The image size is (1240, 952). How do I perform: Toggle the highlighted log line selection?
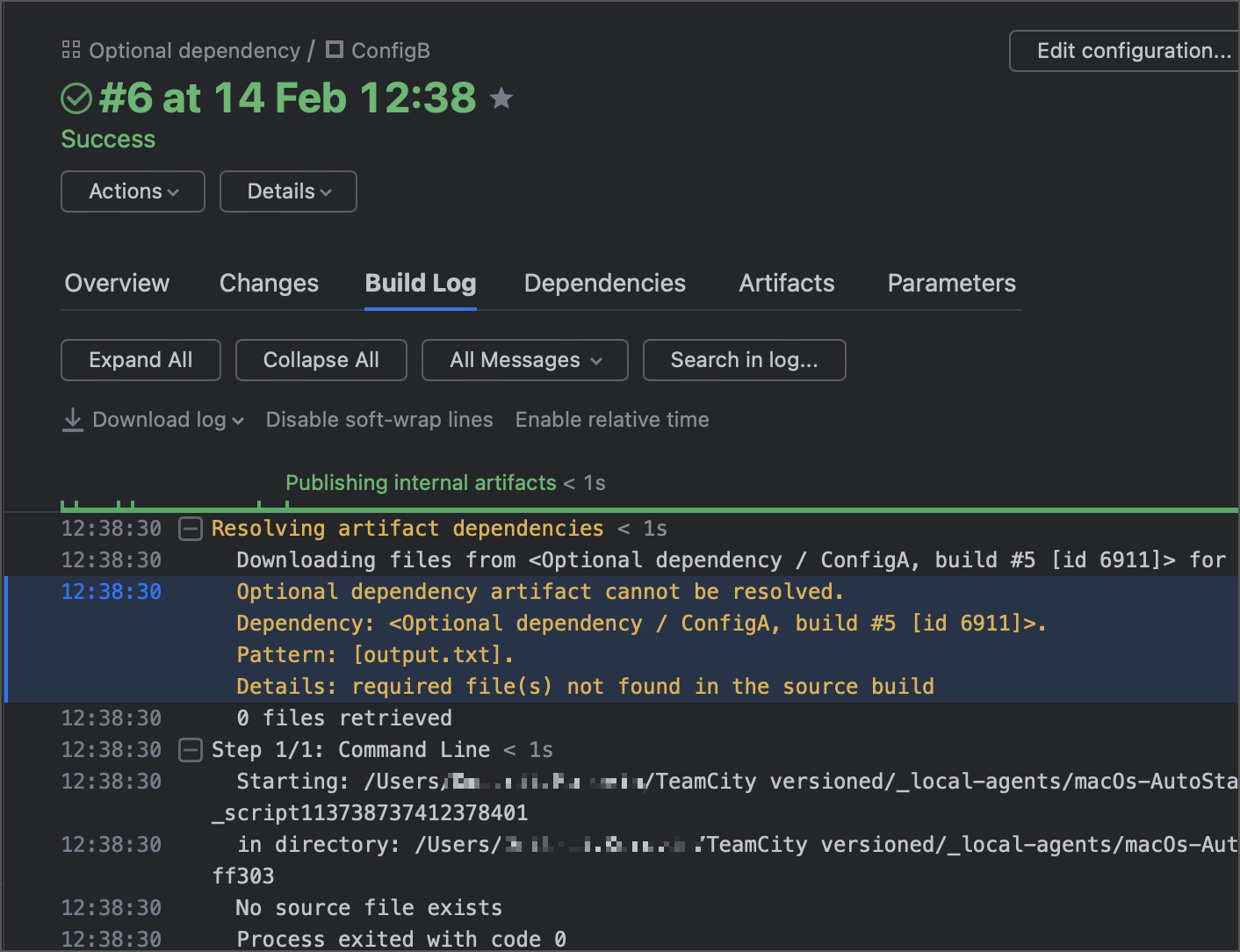coord(527,591)
